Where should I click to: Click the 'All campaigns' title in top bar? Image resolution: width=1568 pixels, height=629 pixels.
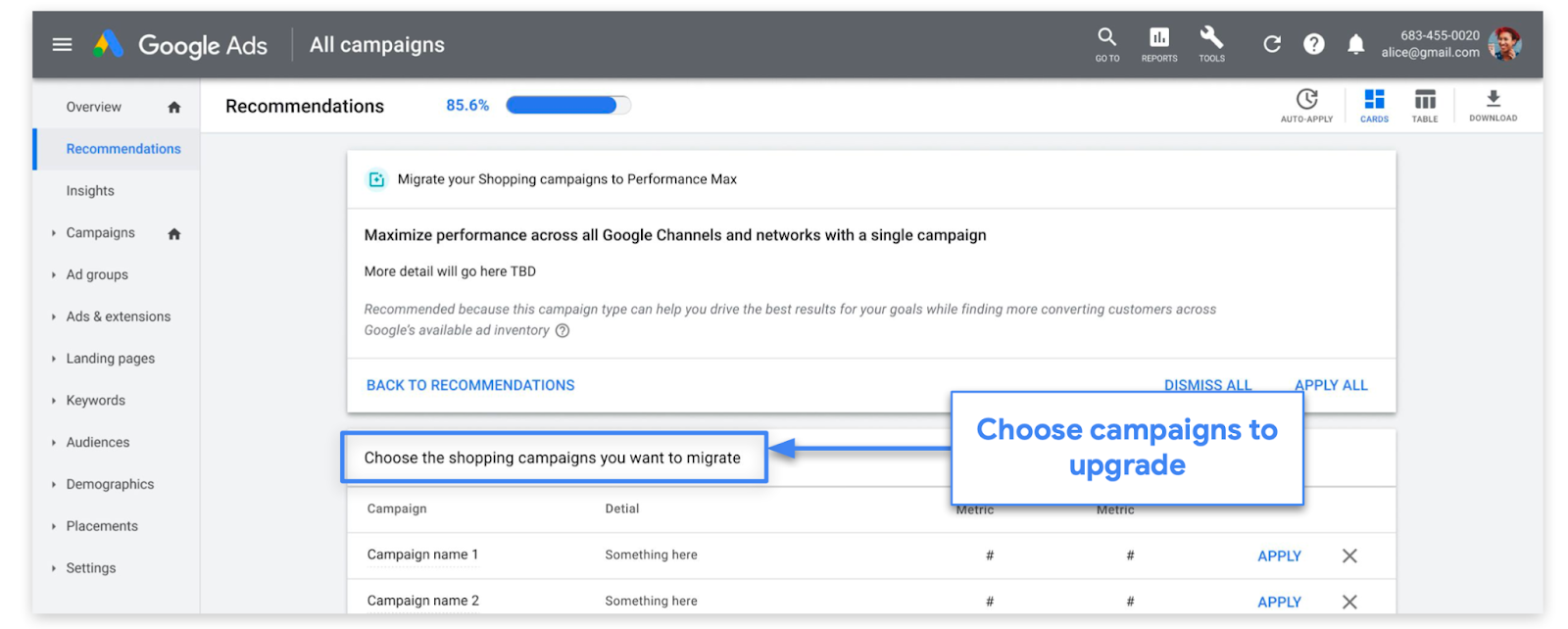tap(377, 45)
